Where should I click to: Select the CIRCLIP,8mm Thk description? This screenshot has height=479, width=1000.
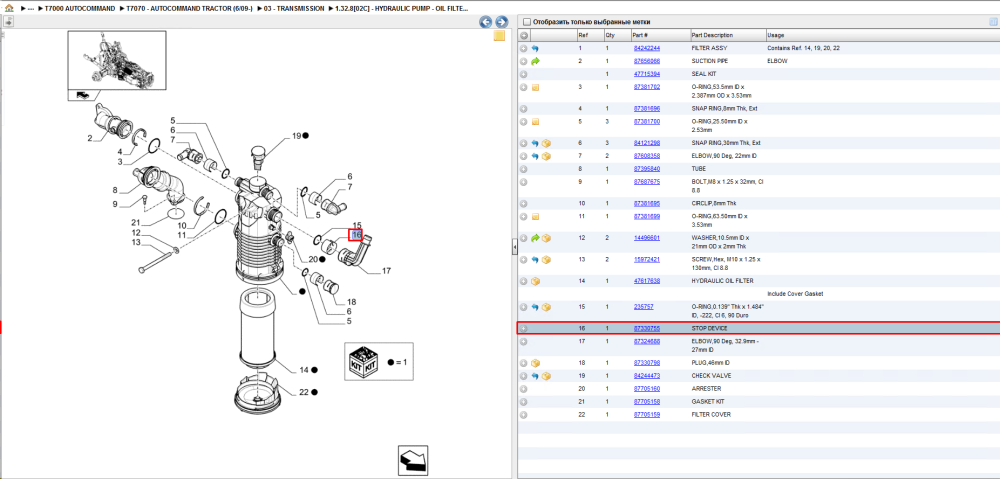[x=715, y=203]
